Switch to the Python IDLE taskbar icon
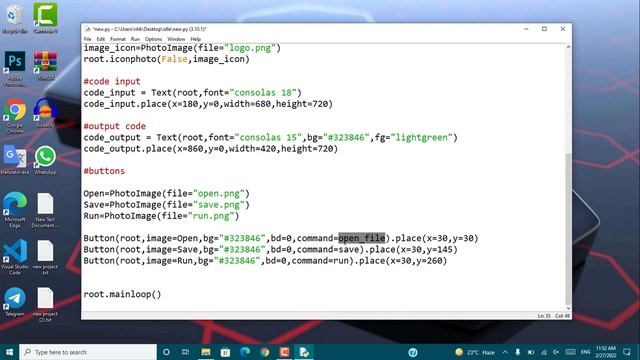The width and height of the screenshot is (640, 360). coord(304,352)
